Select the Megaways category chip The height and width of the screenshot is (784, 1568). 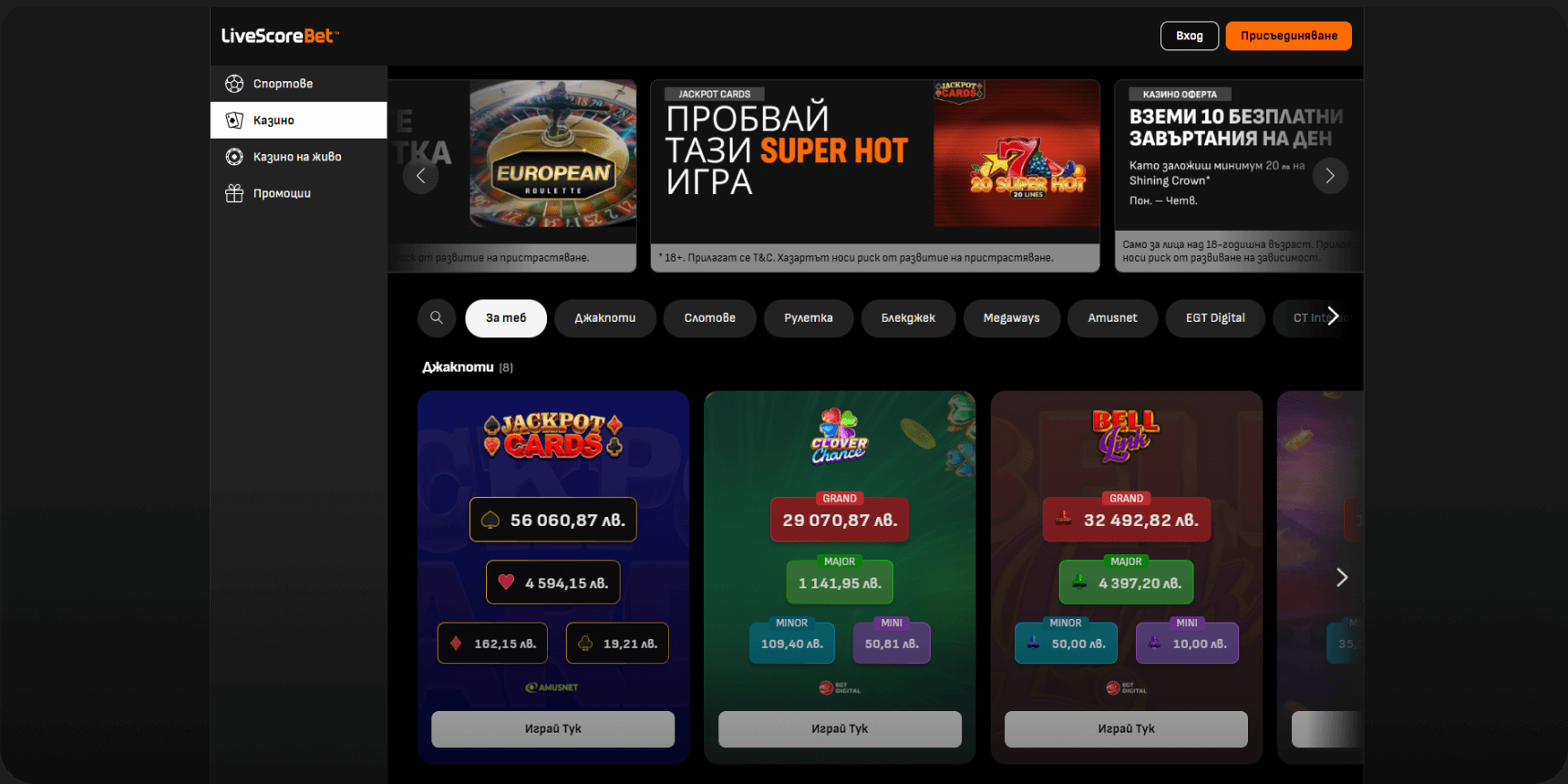tap(1011, 318)
